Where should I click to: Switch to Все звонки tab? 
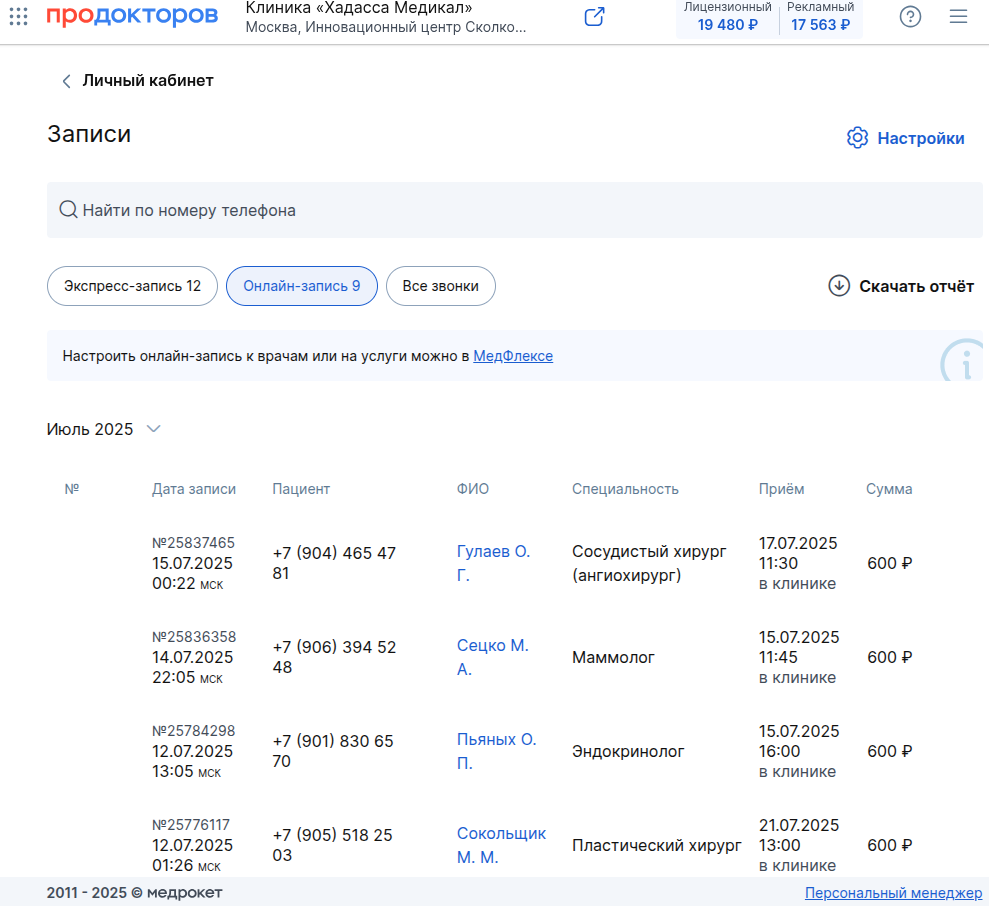(440, 286)
